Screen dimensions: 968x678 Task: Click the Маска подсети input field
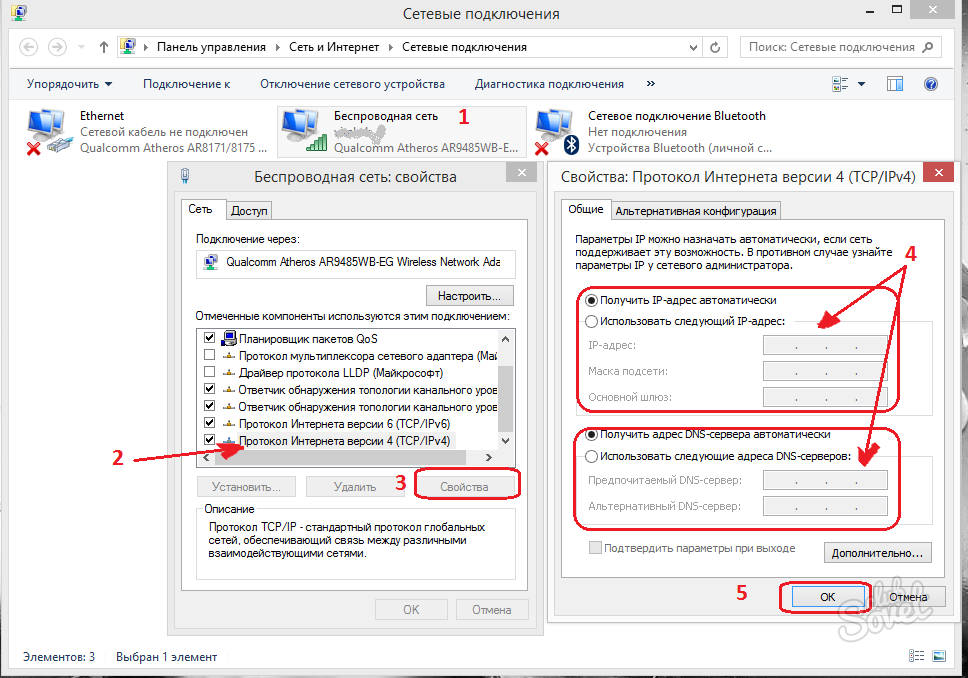825,371
